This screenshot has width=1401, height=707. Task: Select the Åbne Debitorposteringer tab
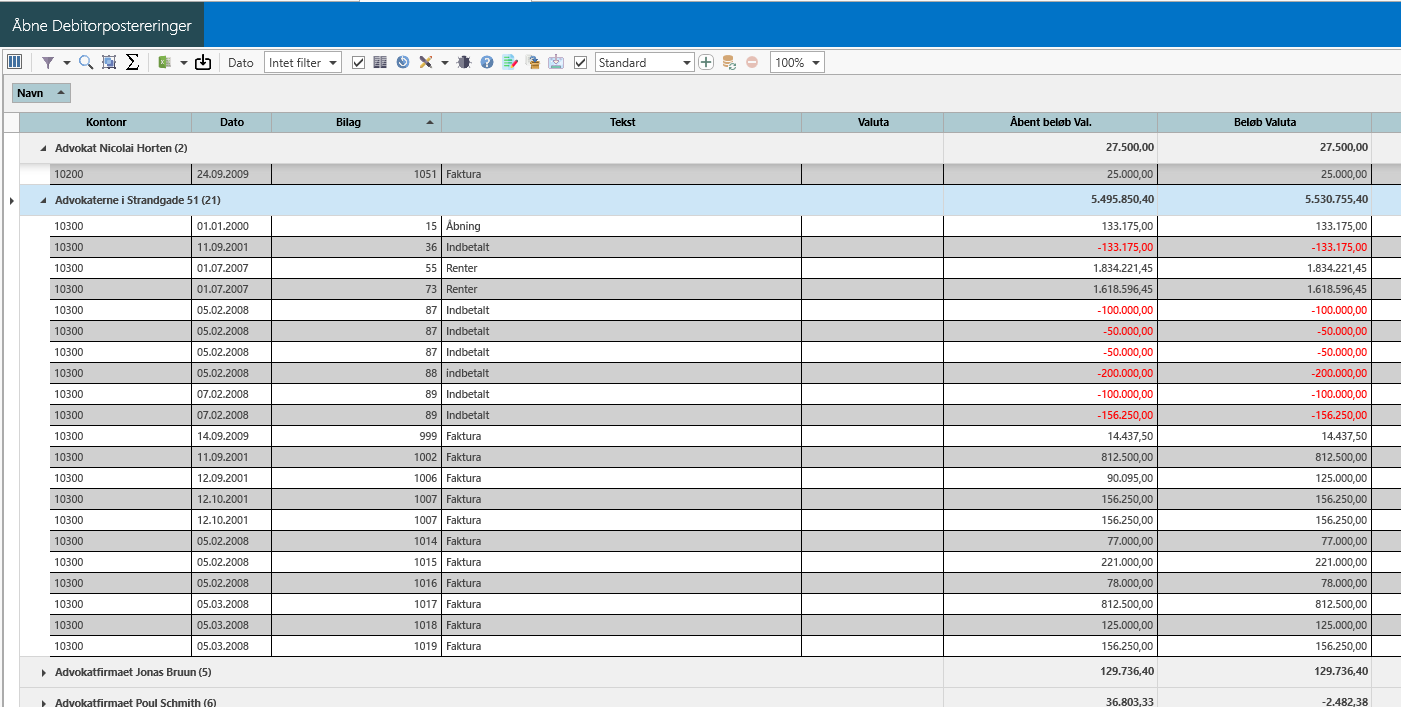(102, 24)
